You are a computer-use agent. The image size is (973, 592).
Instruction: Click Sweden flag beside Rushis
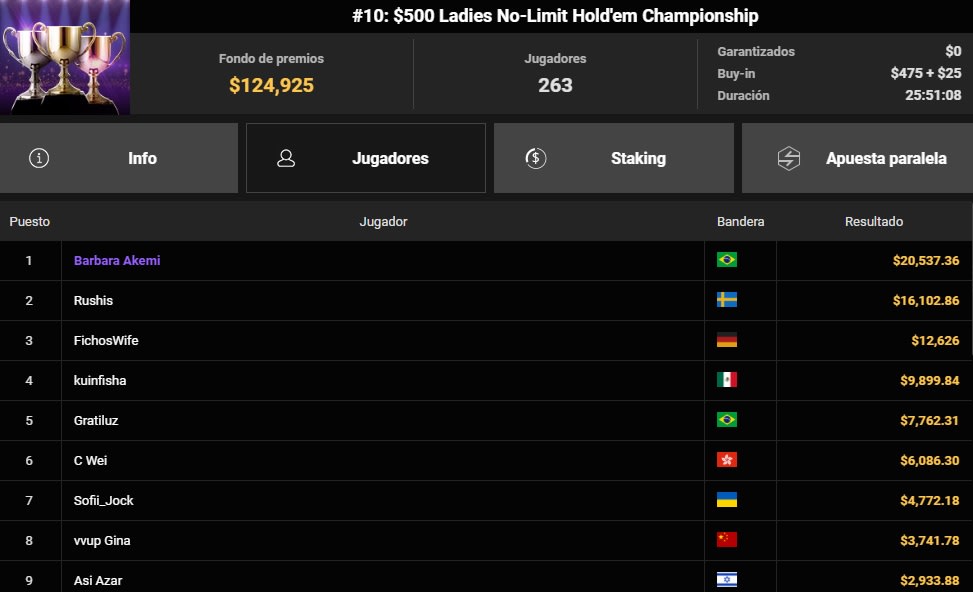[x=729, y=300]
